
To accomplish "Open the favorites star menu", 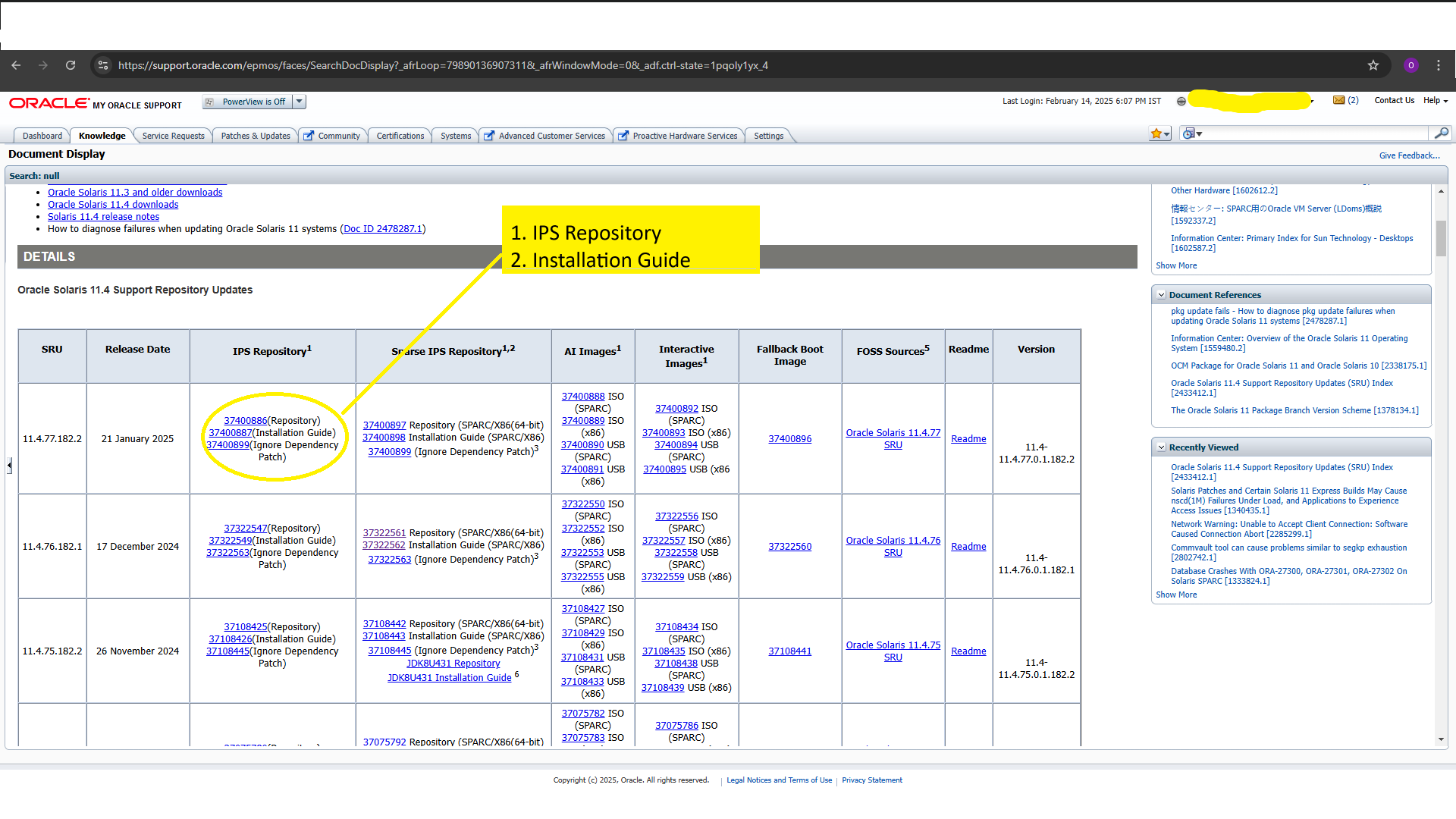I will 1159,133.
